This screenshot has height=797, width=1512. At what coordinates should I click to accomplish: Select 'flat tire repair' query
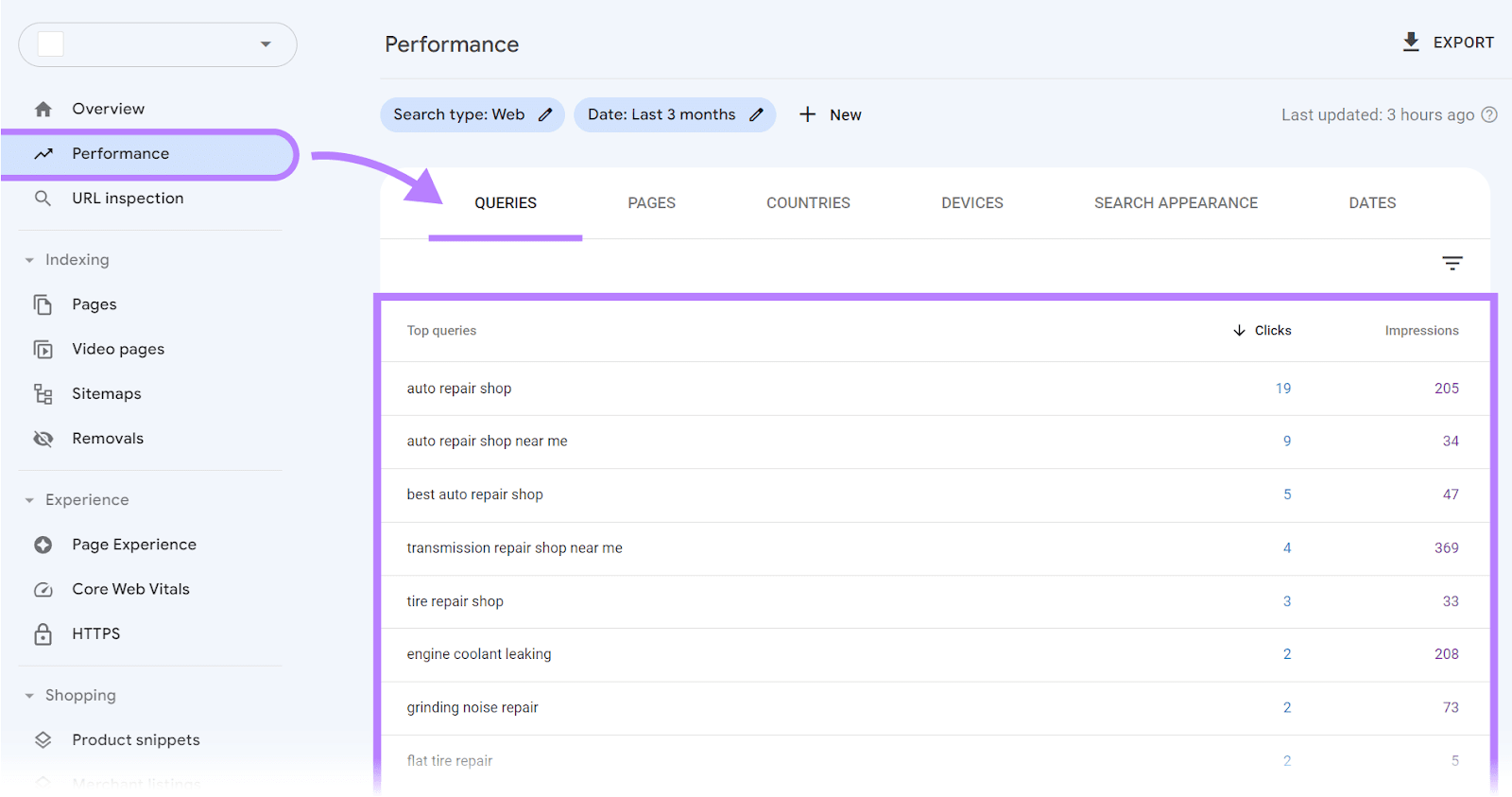pos(936,761)
